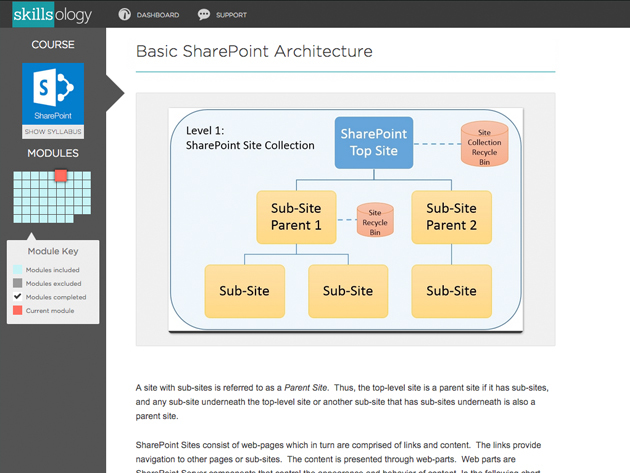630x473 pixels.
Task: Click the Basic SharePoint Architecture heading
Action: tap(254, 51)
